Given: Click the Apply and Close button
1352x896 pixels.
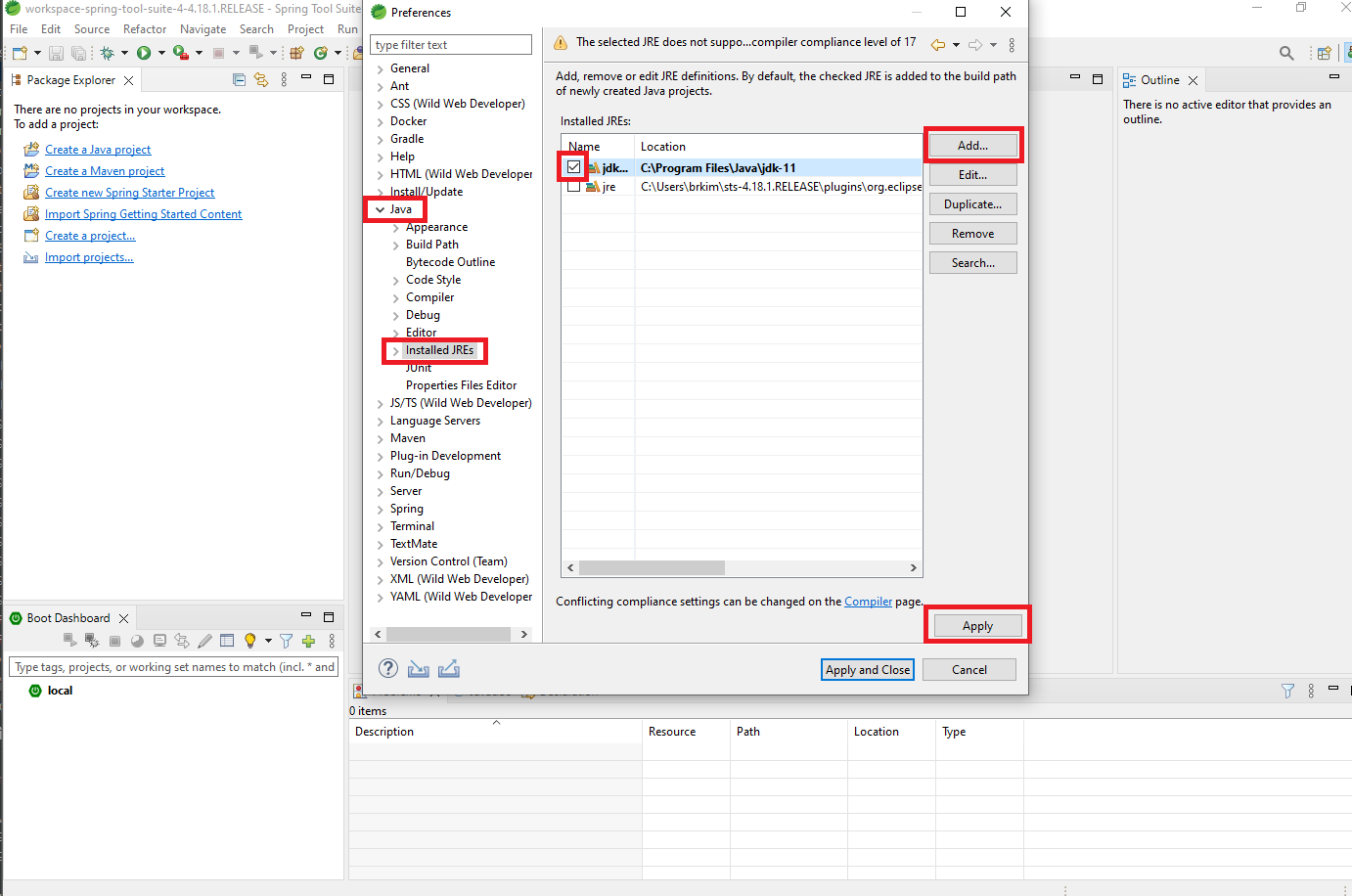Looking at the screenshot, I should (x=868, y=669).
